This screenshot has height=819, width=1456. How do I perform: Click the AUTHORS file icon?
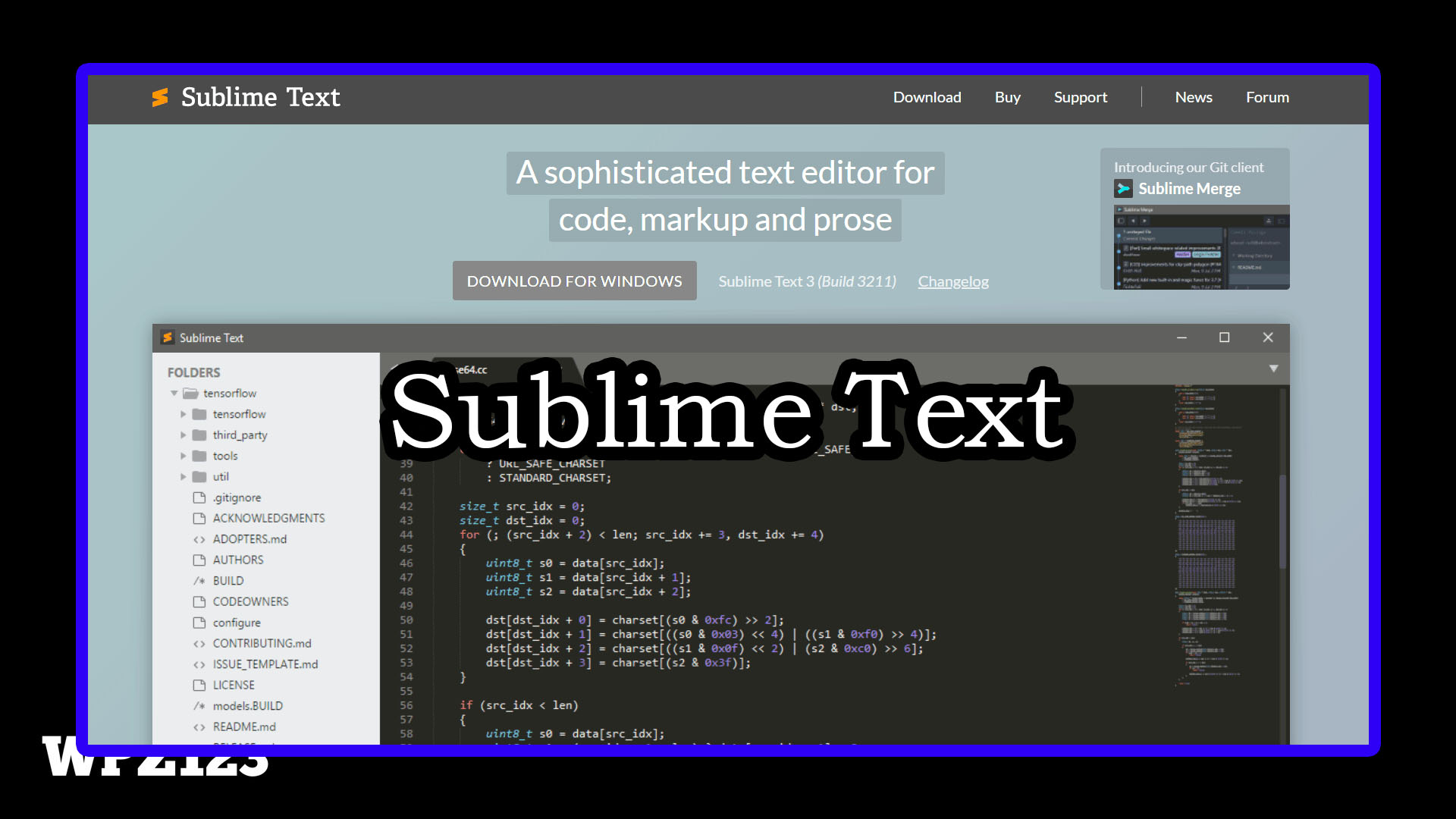pos(199,560)
